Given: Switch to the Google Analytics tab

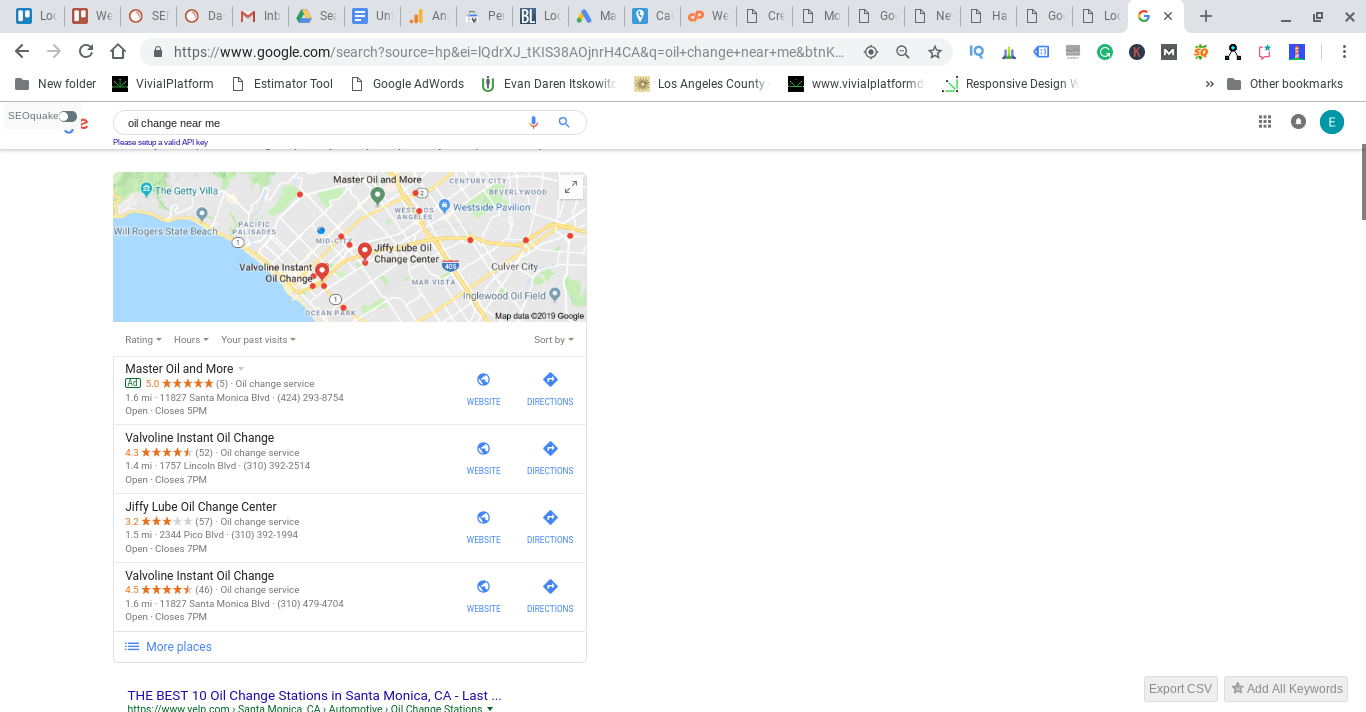Looking at the screenshot, I should coord(428,16).
